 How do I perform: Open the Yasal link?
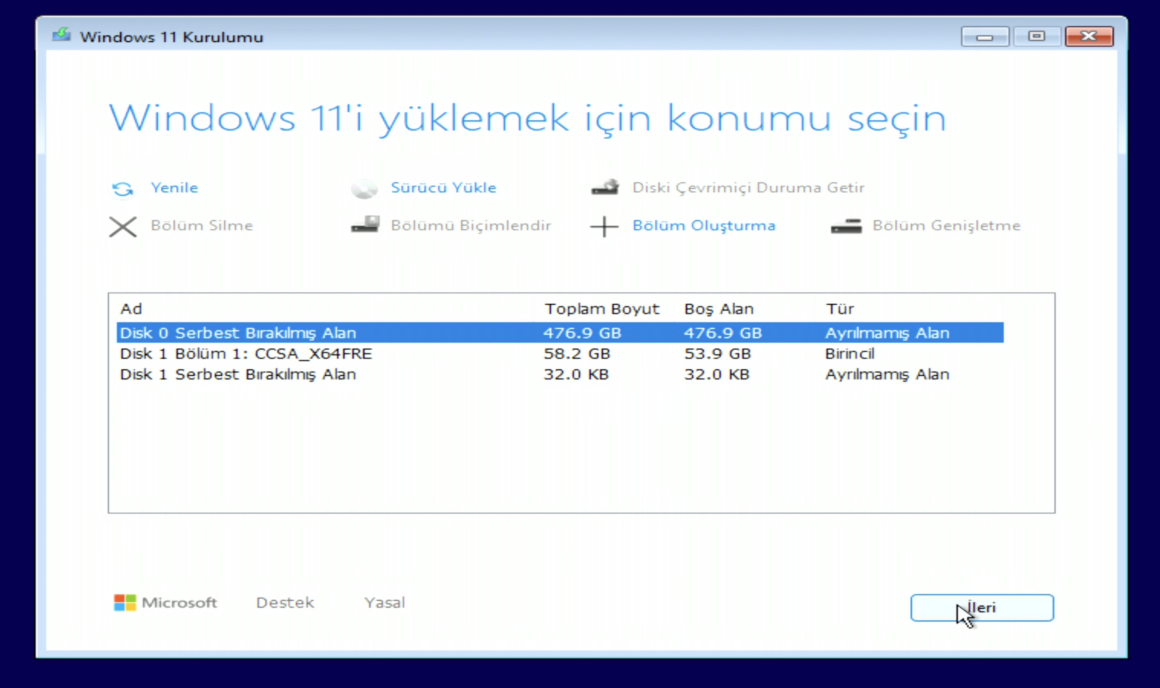click(x=385, y=602)
